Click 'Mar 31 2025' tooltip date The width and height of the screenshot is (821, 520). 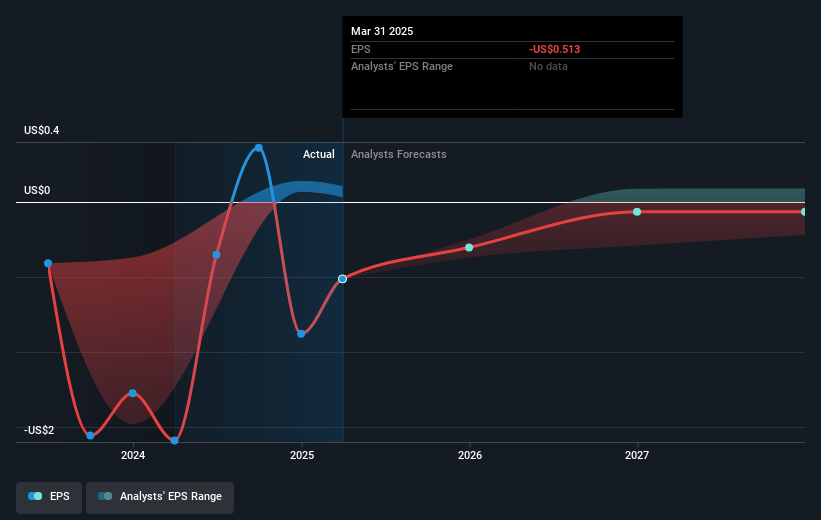point(382,31)
